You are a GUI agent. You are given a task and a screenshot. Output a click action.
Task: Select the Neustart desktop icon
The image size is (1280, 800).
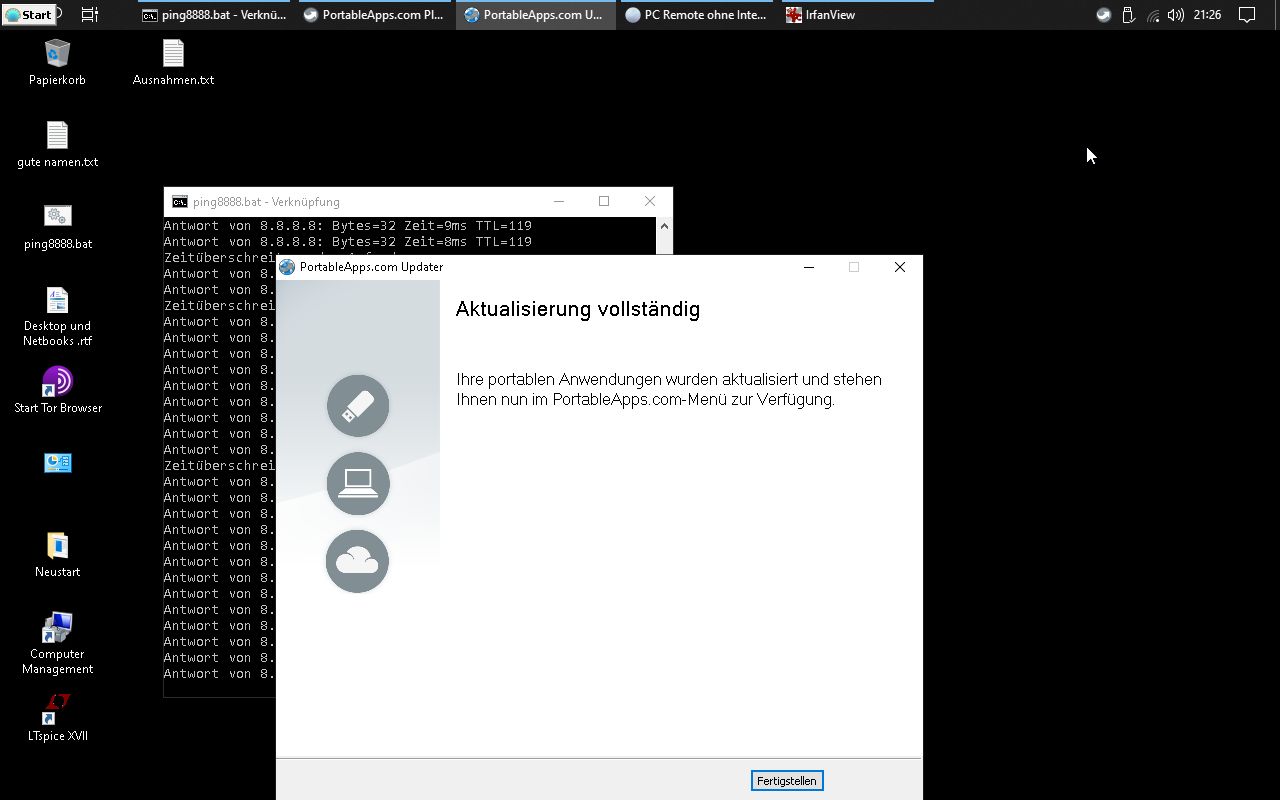point(57,554)
